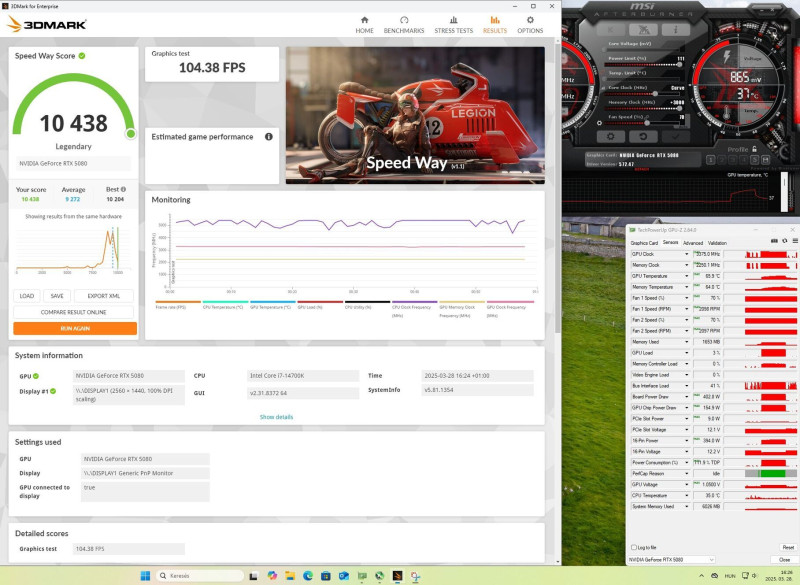Screen dimensions: 800x585
Task: Open the GPU-Z hamburger menu
Action: tap(795, 241)
